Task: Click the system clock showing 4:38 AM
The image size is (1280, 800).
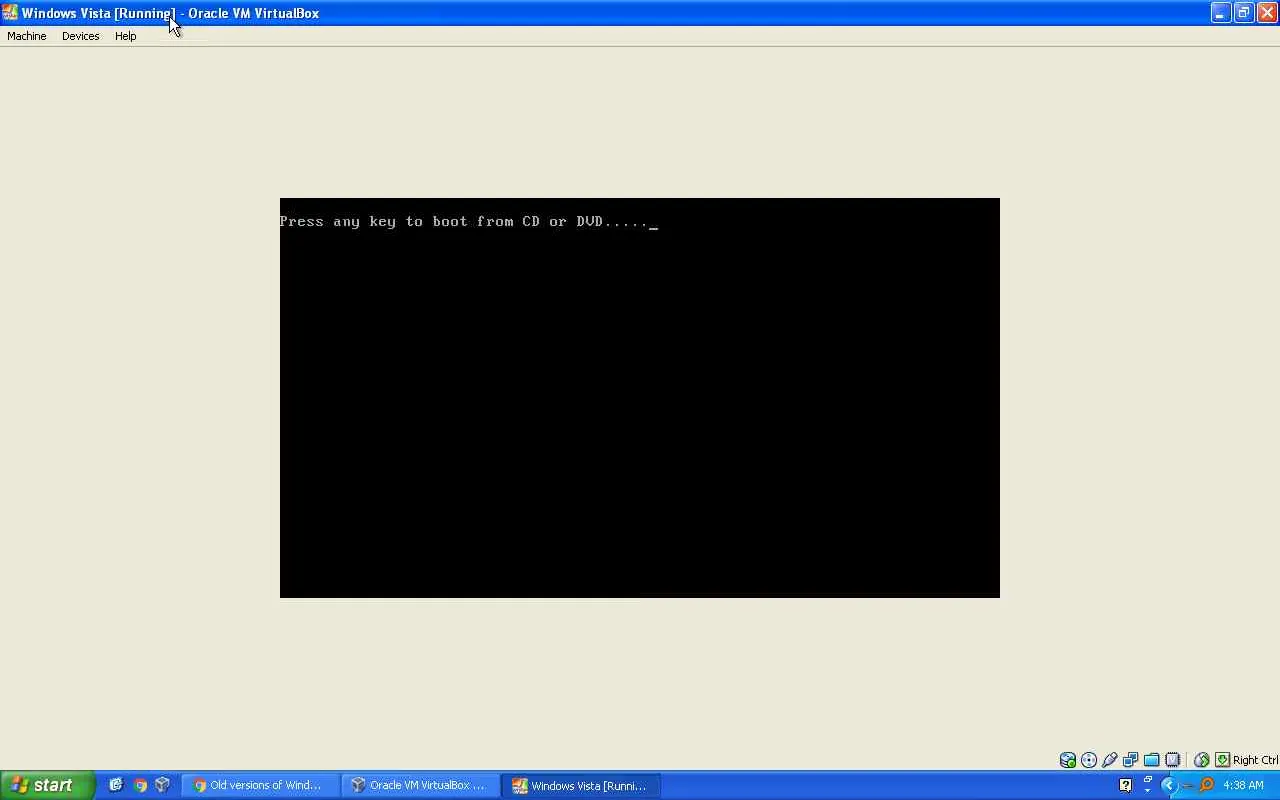Action: 1243,785
